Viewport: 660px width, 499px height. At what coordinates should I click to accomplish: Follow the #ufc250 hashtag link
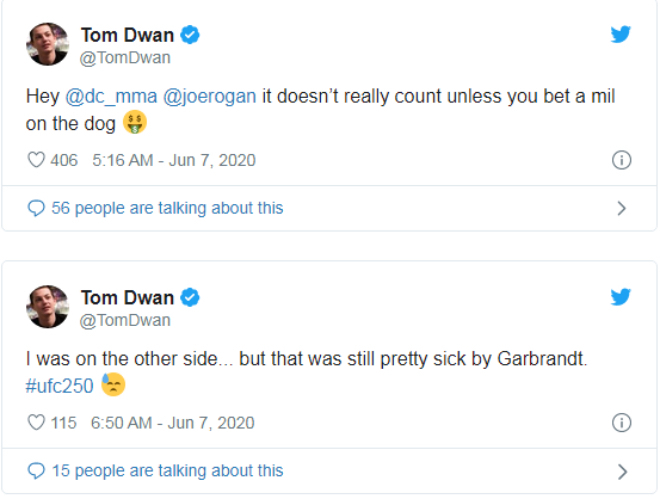60,385
